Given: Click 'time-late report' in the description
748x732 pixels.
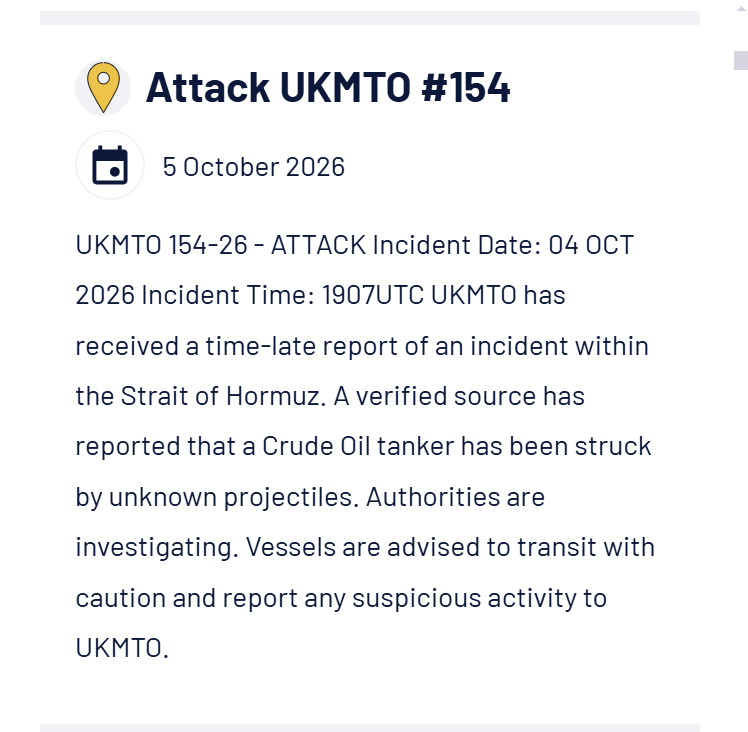Looking at the screenshot, I should (x=301, y=346).
